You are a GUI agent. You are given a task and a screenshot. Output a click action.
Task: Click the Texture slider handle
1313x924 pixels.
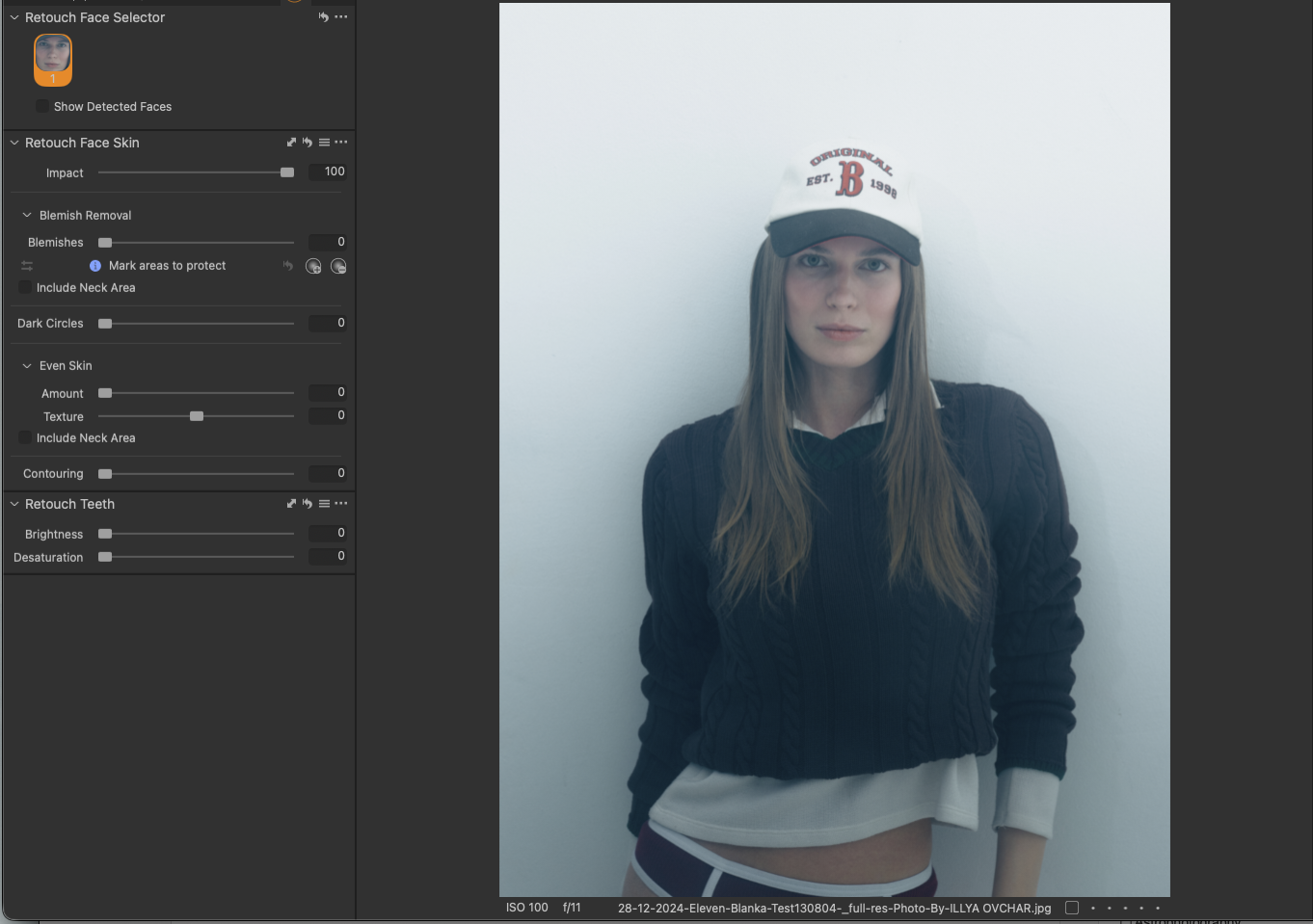tap(197, 416)
